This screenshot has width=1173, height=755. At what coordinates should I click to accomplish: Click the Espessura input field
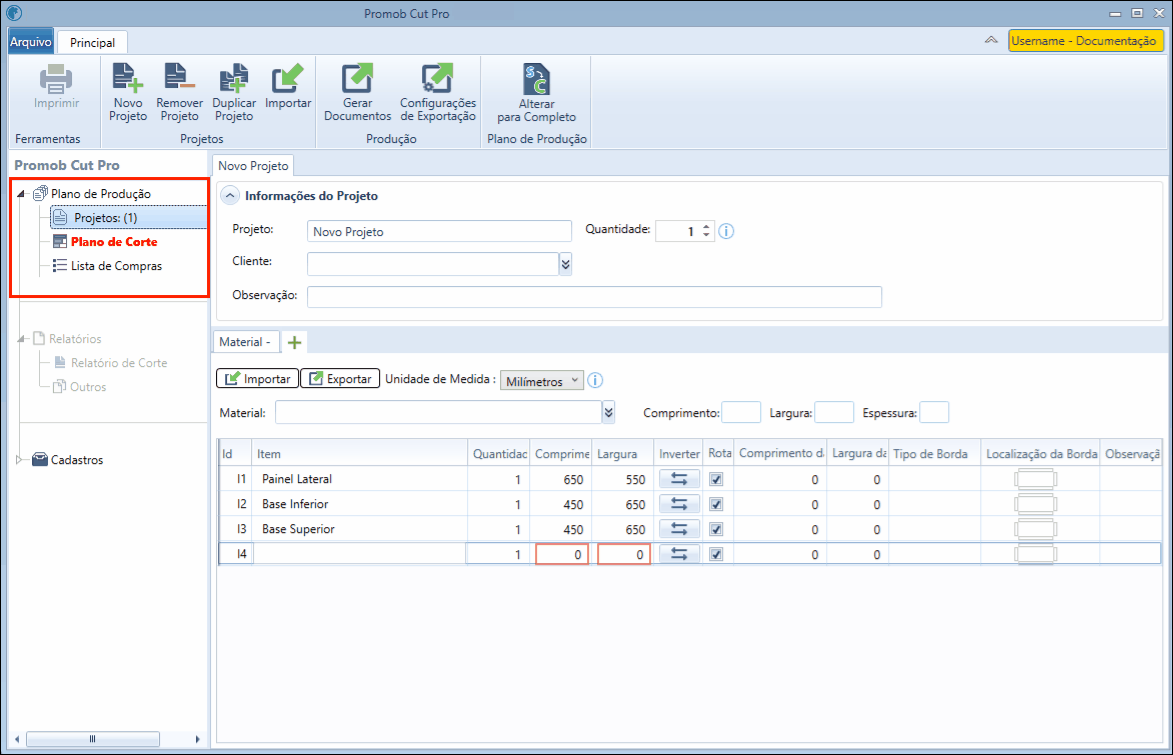(x=934, y=412)
